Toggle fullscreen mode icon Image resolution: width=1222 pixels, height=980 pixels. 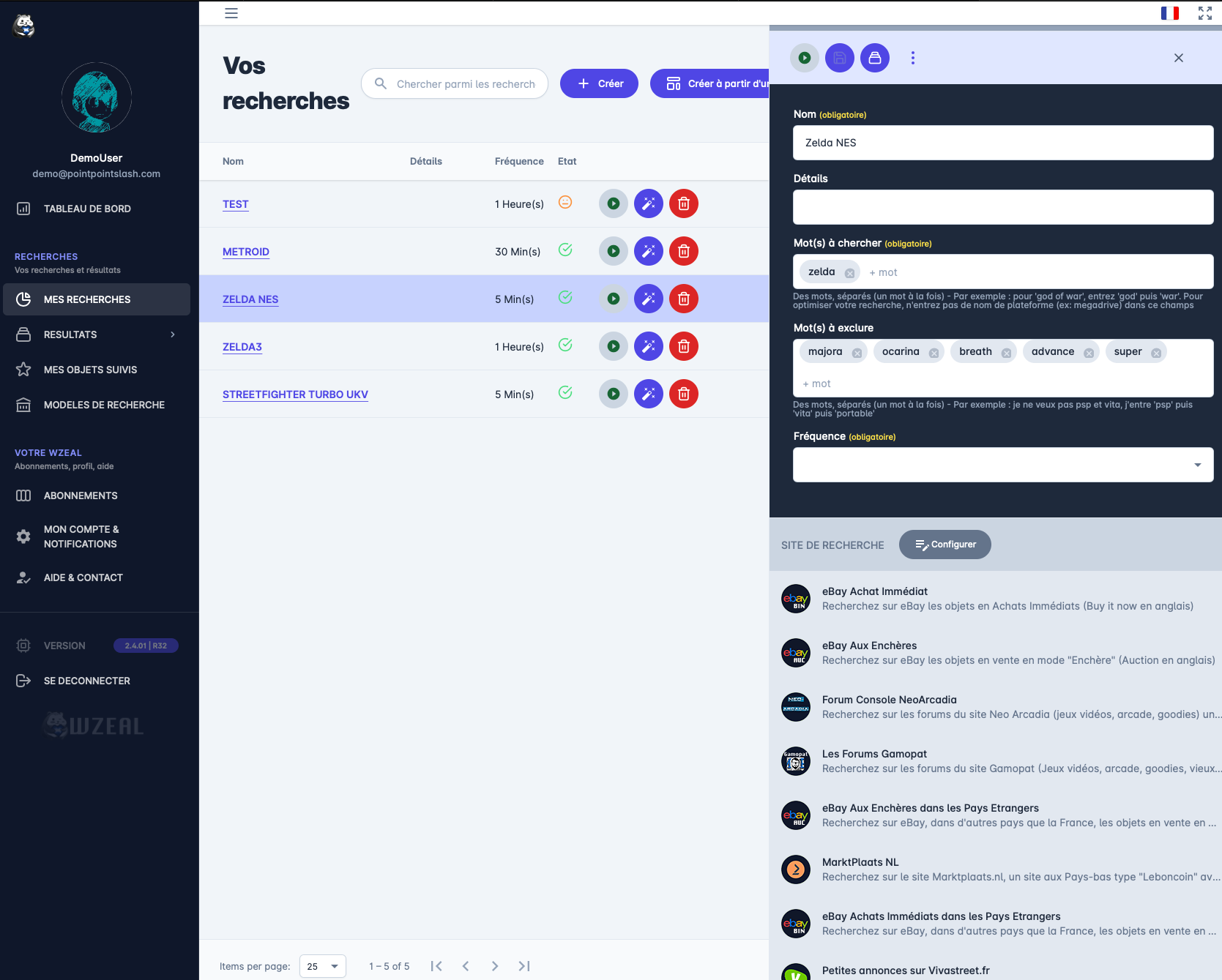coord(1204,13)
